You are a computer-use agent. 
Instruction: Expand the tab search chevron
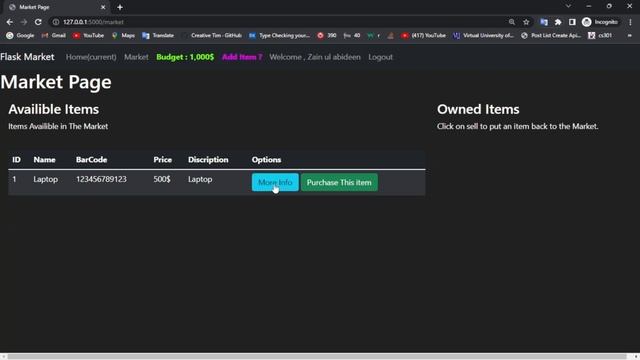[568, 6]
